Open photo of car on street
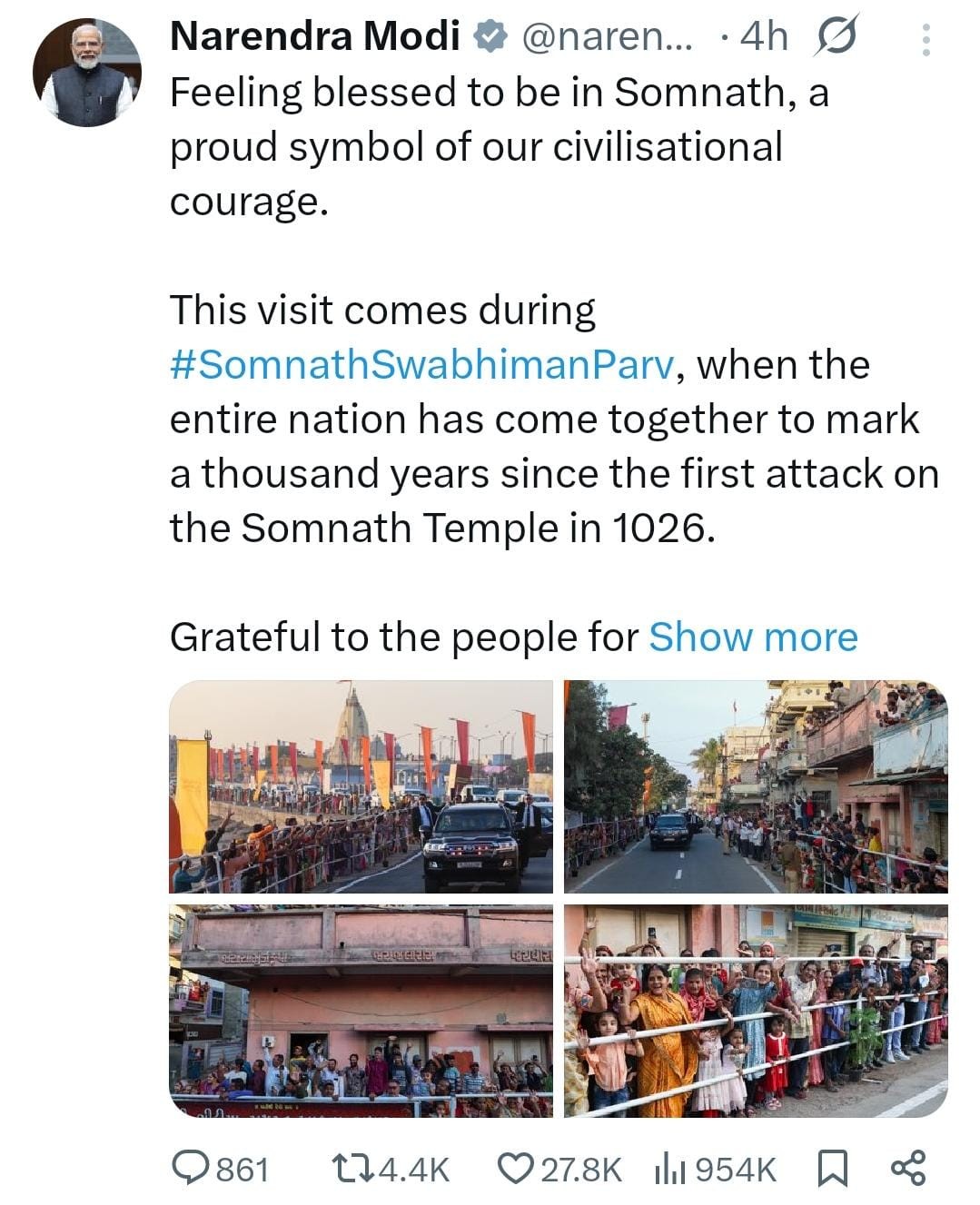The image size is (980, 1205). point(755,786)
